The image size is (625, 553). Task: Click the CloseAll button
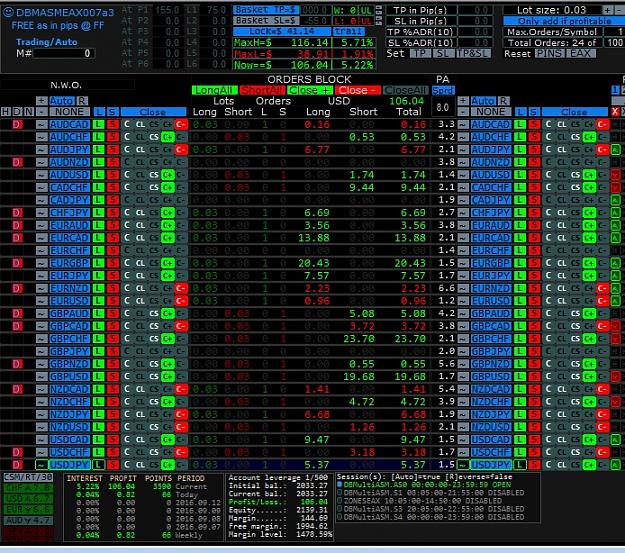(406, 91)
